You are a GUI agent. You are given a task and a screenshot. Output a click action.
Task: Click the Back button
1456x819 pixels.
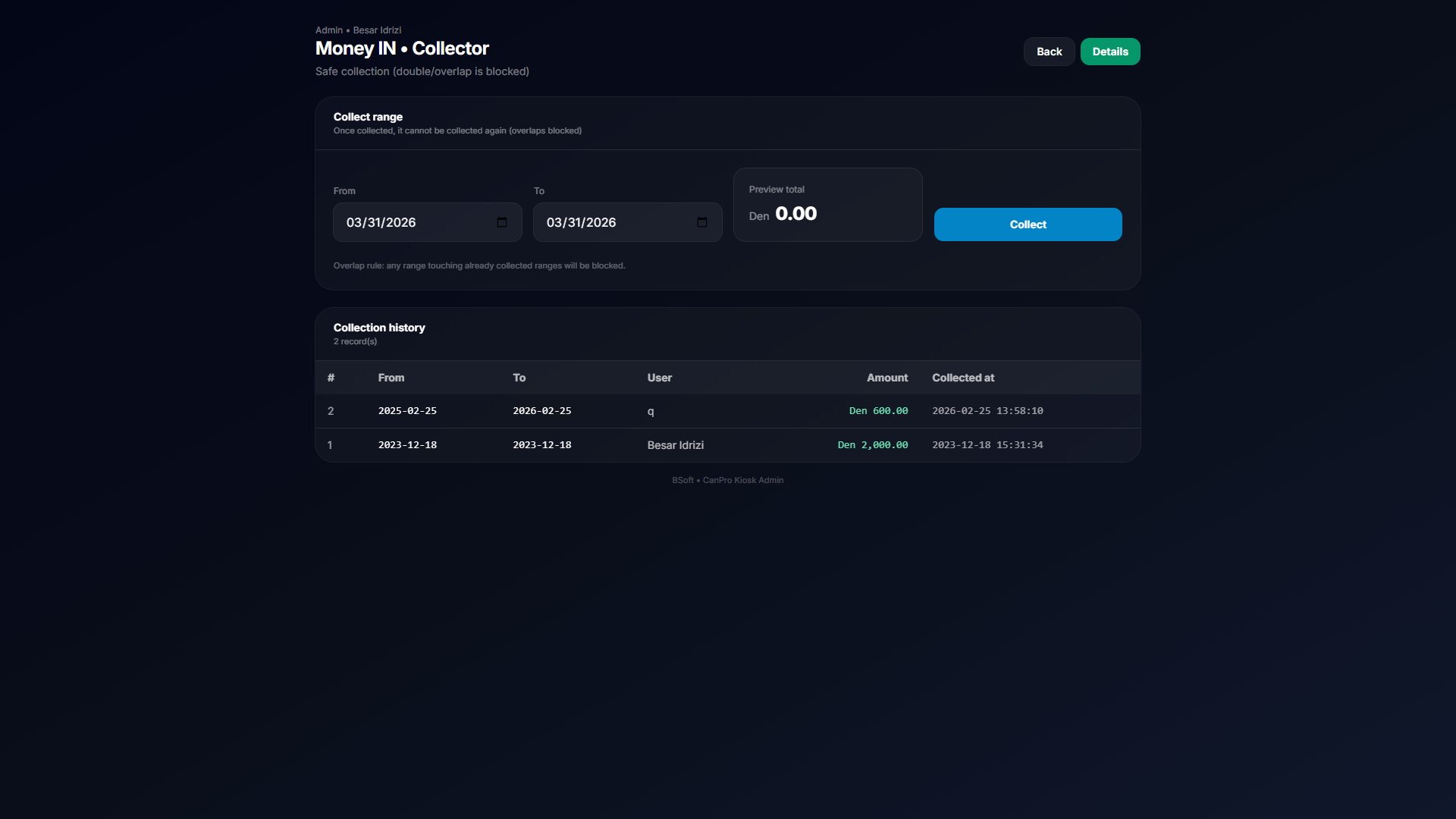tap(1049, 51)
